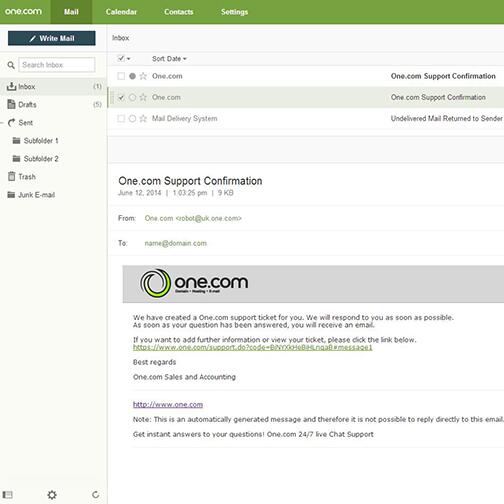Click the Inbox heading above list
This screenshot has width=504, height=504.
pyautogui.click(x=121, y=38)
